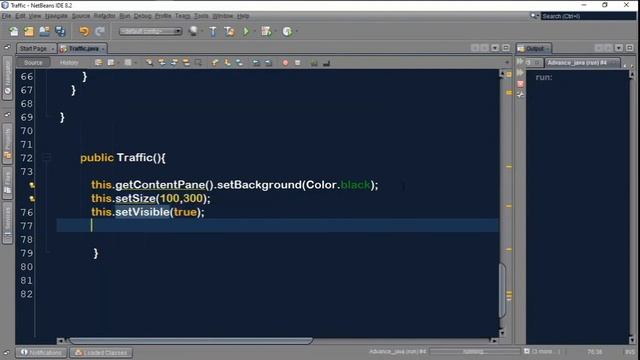Screen dimensions: 640x360
Task: Open the Refactor menu
Action: 104,16
